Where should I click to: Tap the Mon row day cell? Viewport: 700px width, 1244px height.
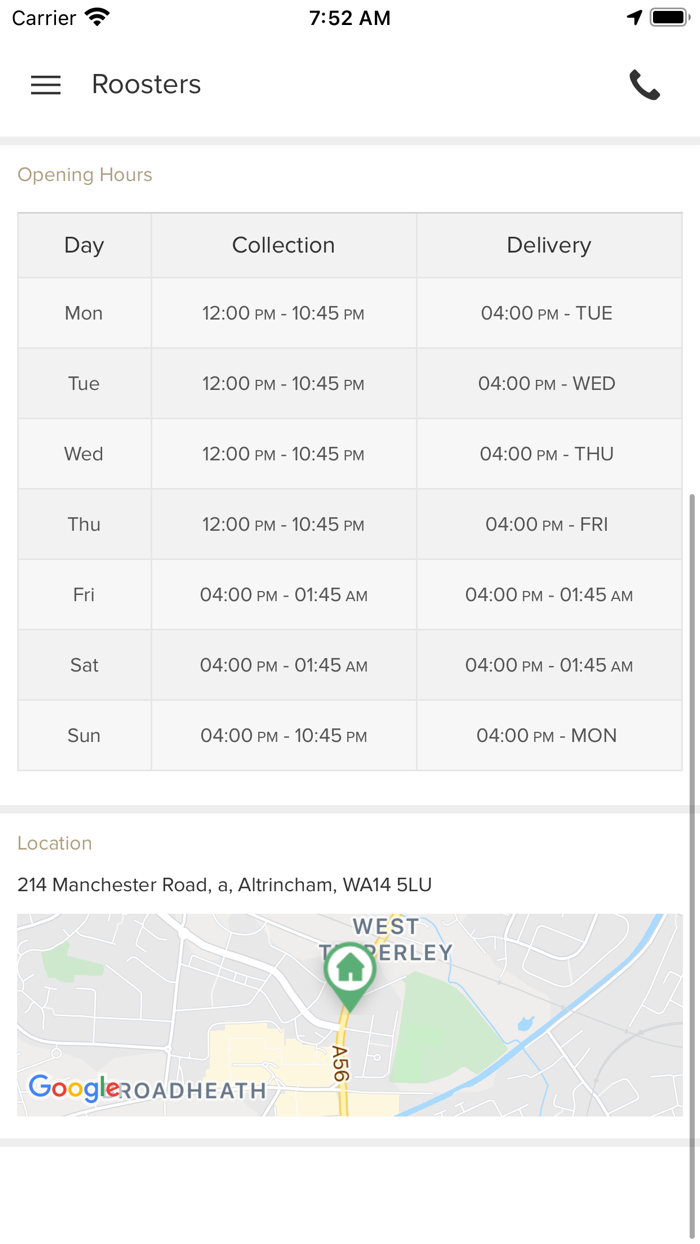tap(84, 313)
